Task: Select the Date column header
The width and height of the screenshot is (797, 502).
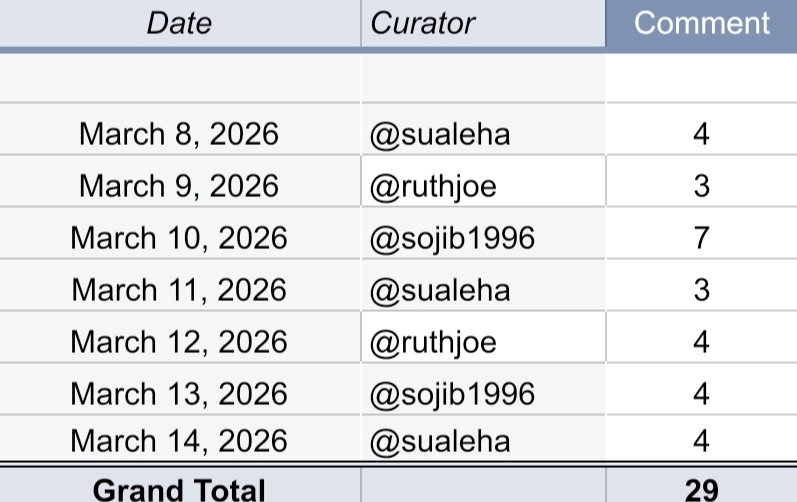Action: (x=179, y=23)
